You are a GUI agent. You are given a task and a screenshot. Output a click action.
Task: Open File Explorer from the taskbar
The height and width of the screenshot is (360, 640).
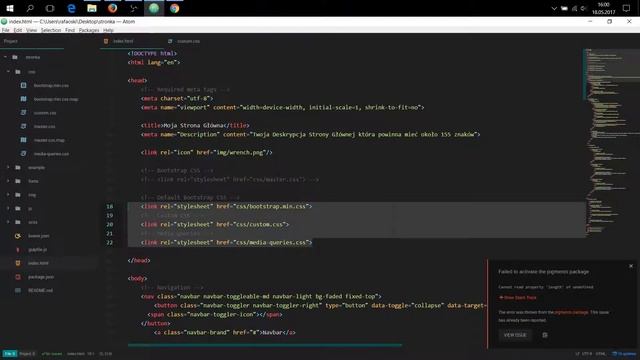click(92, 8)
